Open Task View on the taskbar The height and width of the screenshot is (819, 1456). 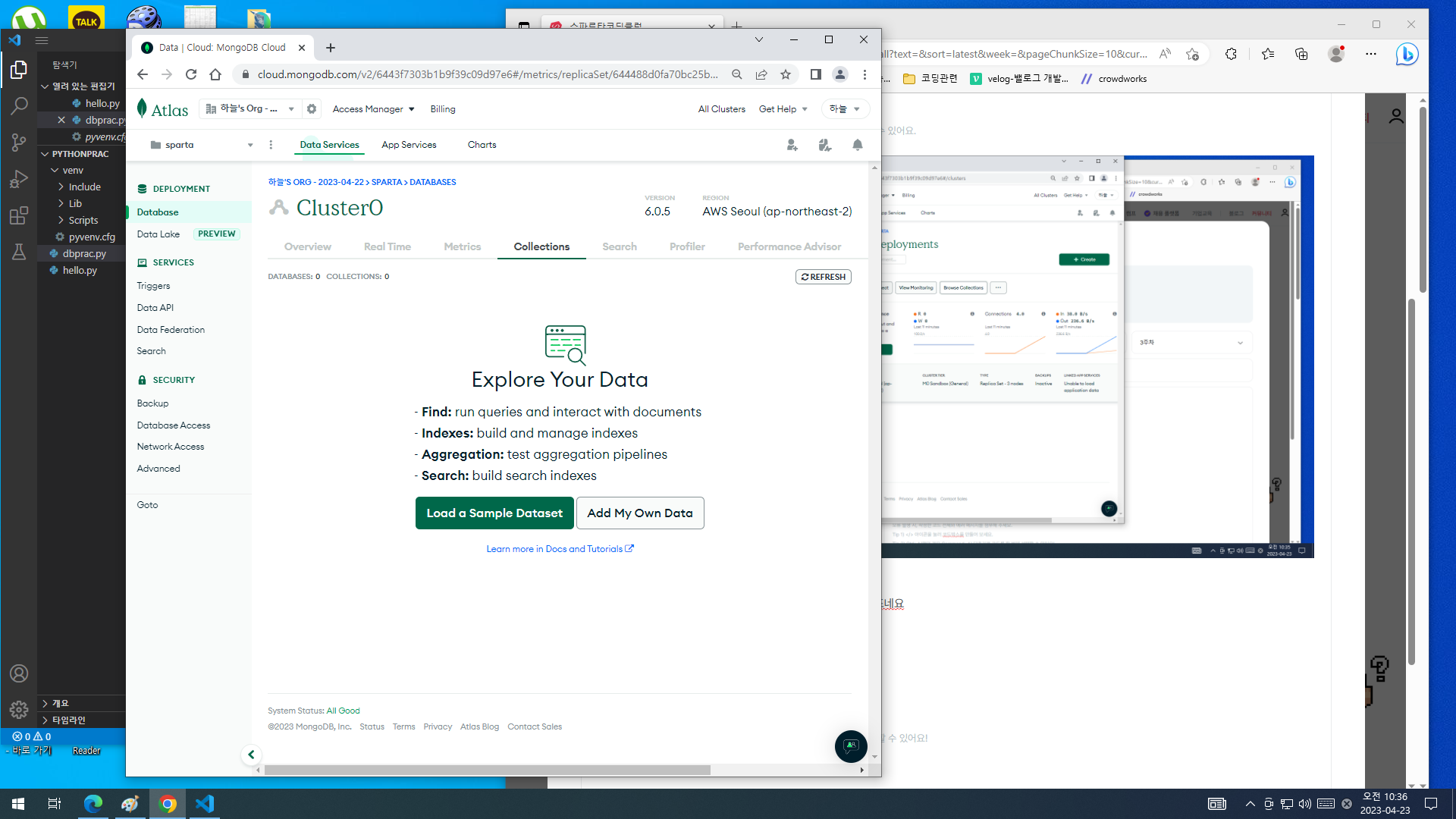(x=55, y=804)
